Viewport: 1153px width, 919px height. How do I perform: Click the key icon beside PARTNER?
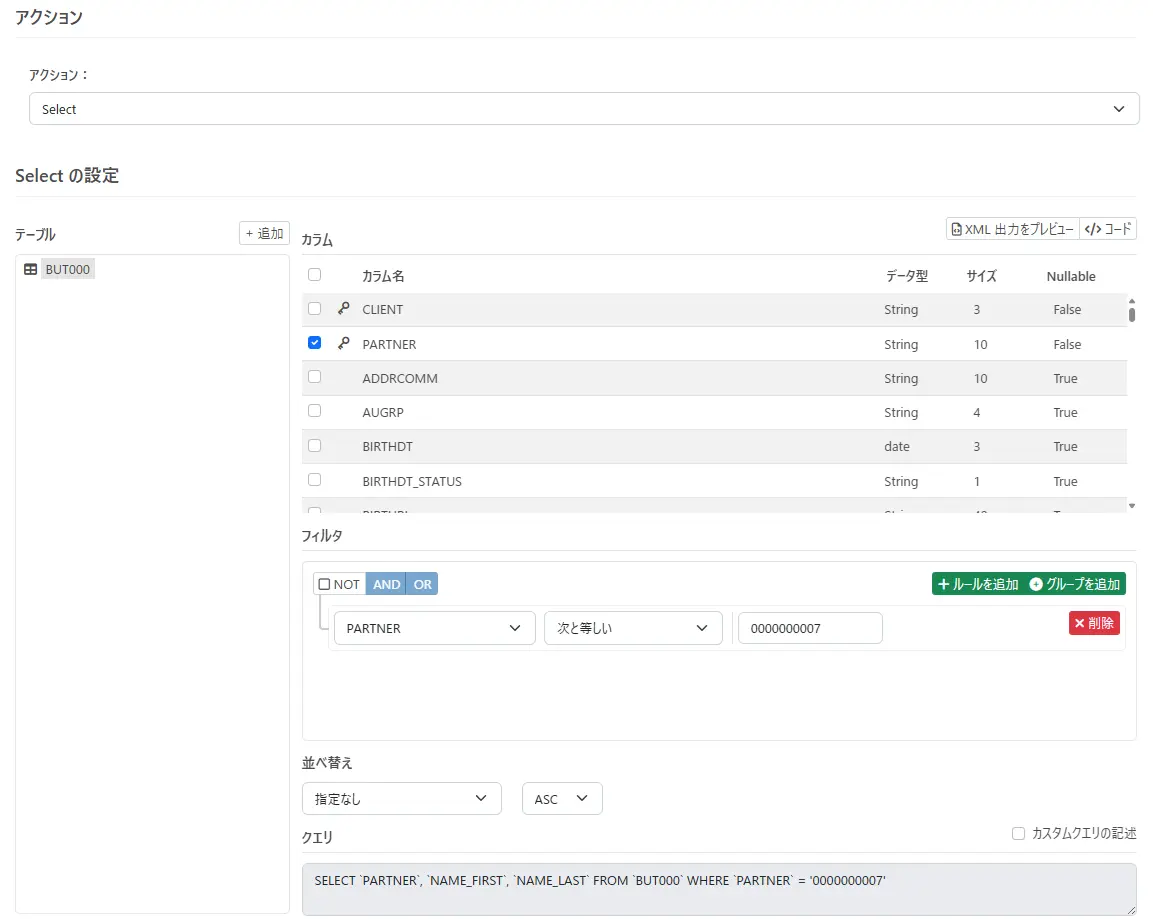pos(343,343)
